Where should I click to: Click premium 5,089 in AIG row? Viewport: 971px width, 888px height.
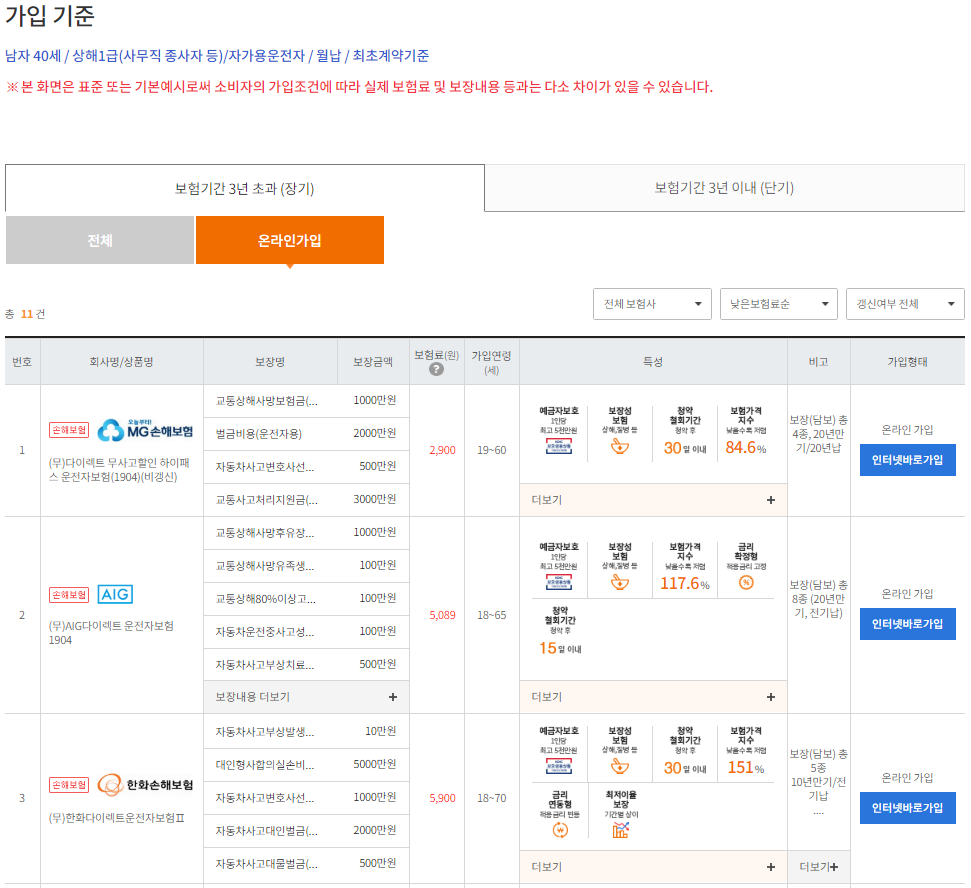tap(442, 615)
